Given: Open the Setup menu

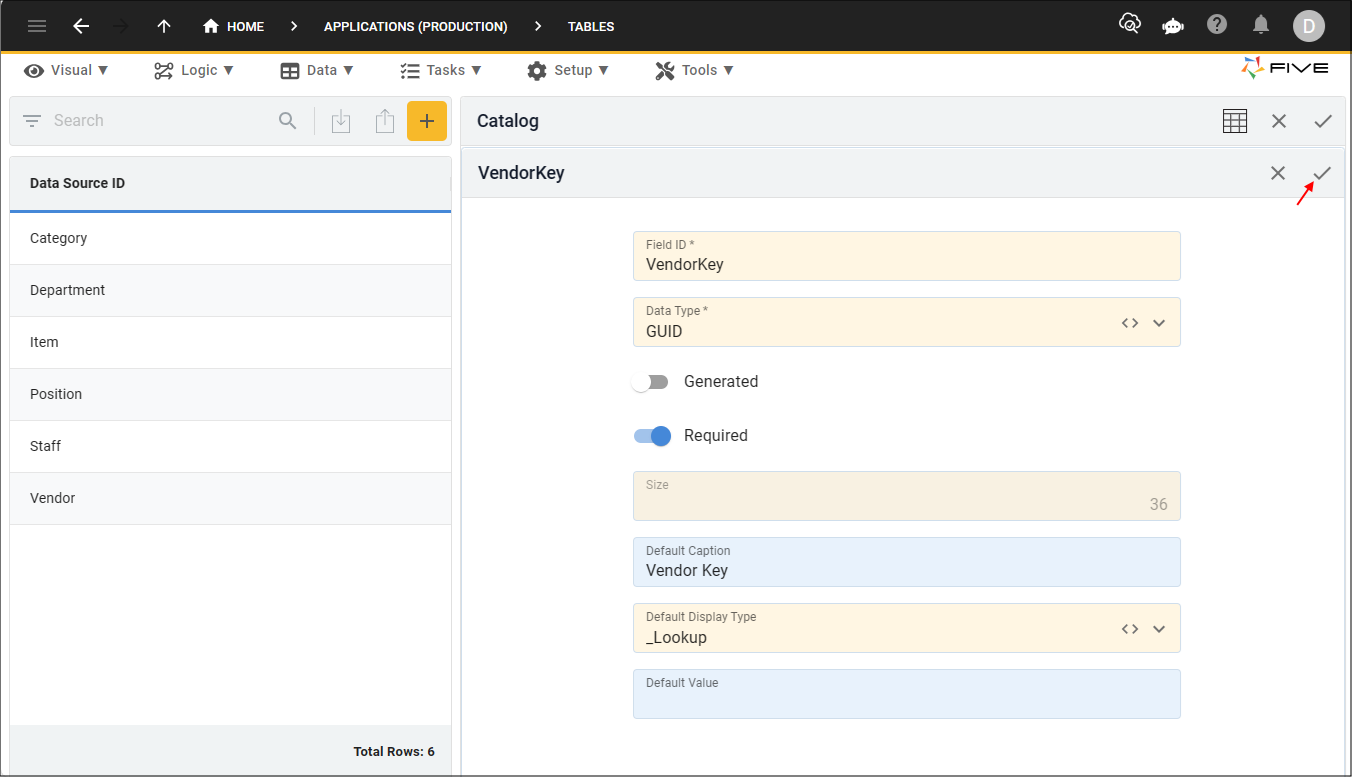Looking at the screenshot, I should click(x=568, y=70).
